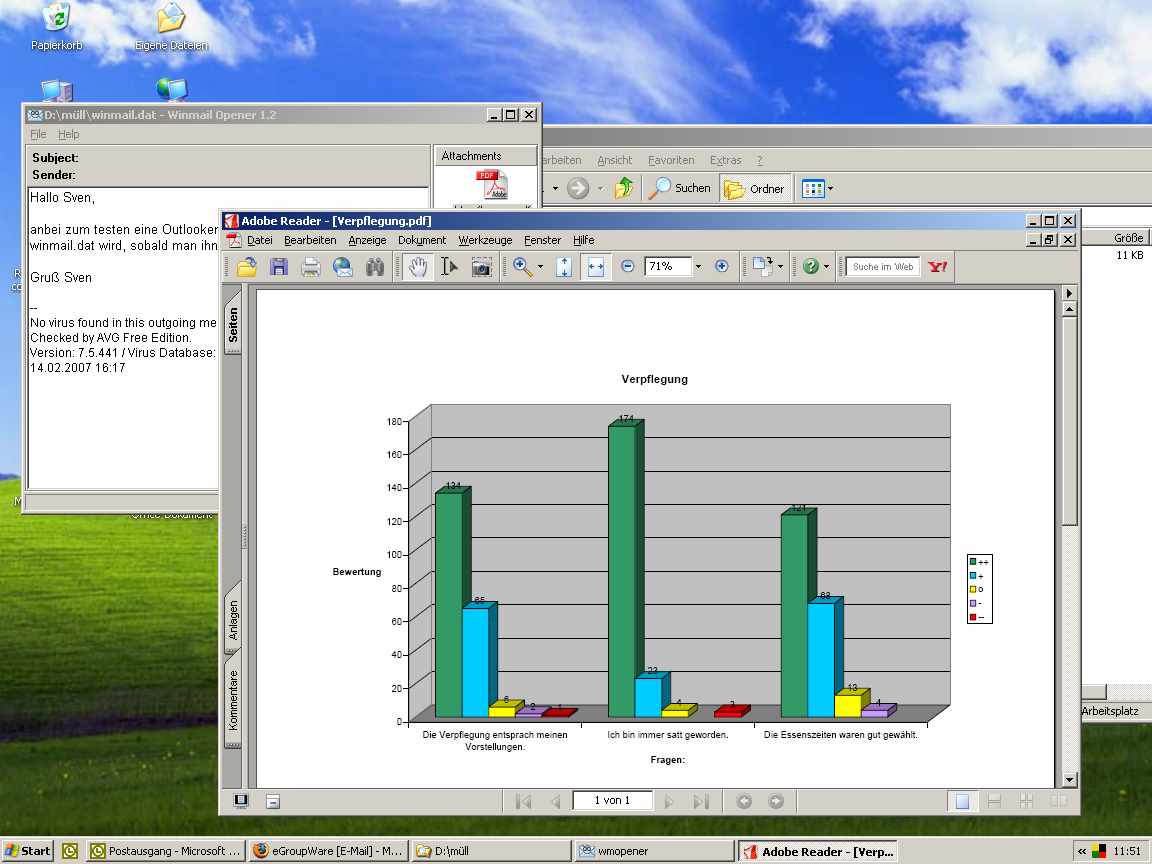Click the Open file icon in Adobe Reader
Viewport: 1152px width, 864px height.
click(247, 267)
